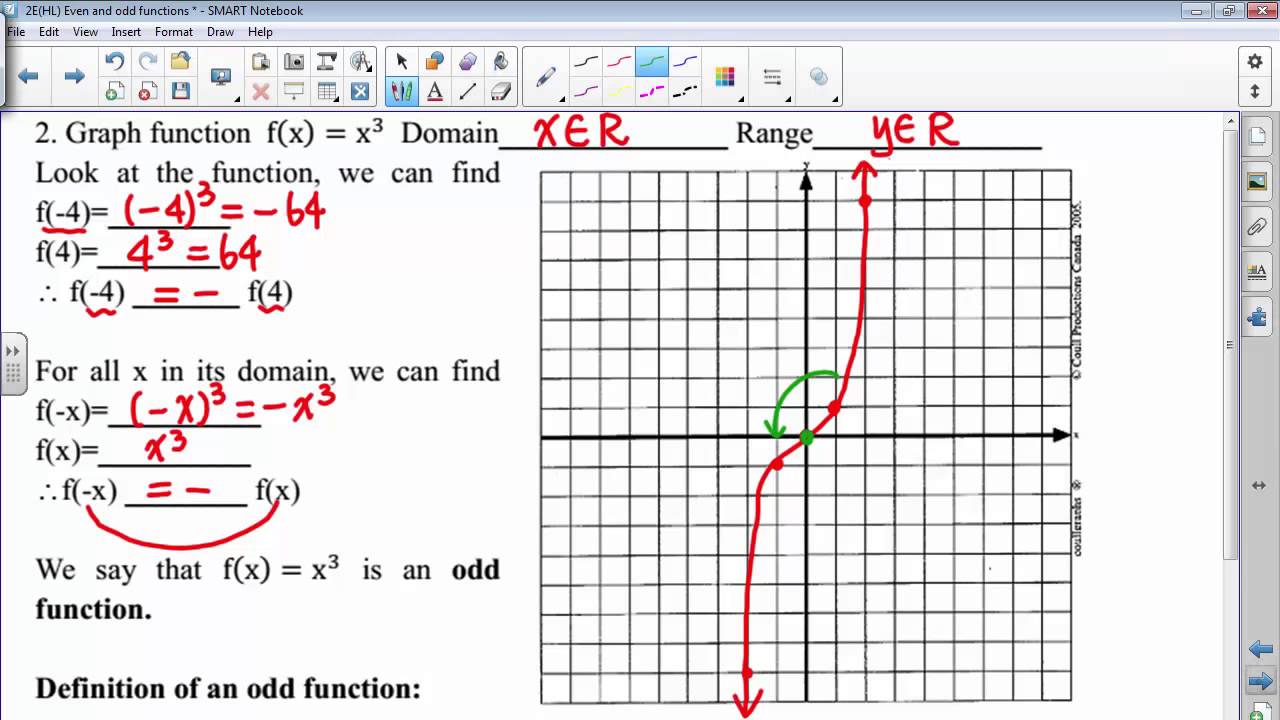Move sidebar using the double-arrow icon
Viewport: 1280px width, 720px height.
point(1259,485)
